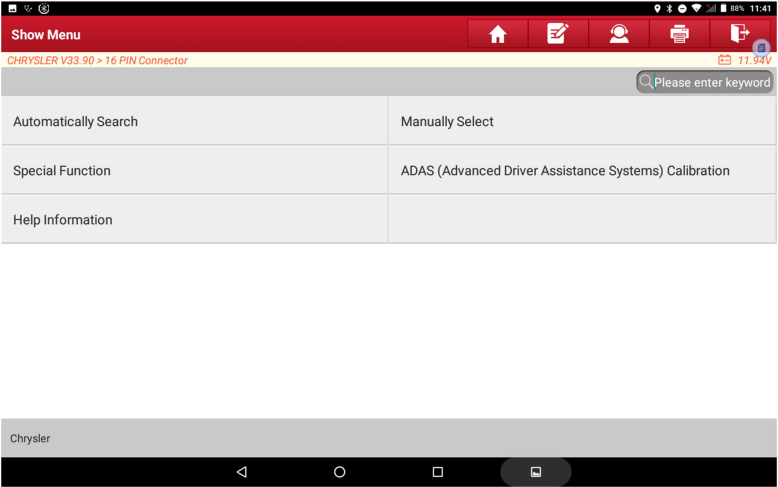
Task: Tap the screenshot gallery button in navbar
Action: 535,472
